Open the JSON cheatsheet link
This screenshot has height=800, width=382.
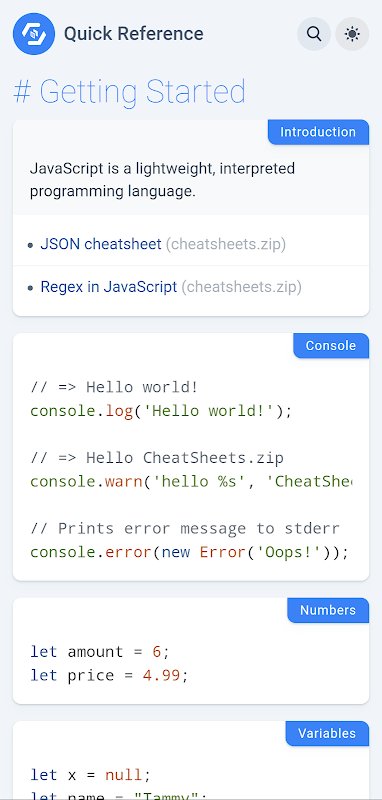point(101,244)
